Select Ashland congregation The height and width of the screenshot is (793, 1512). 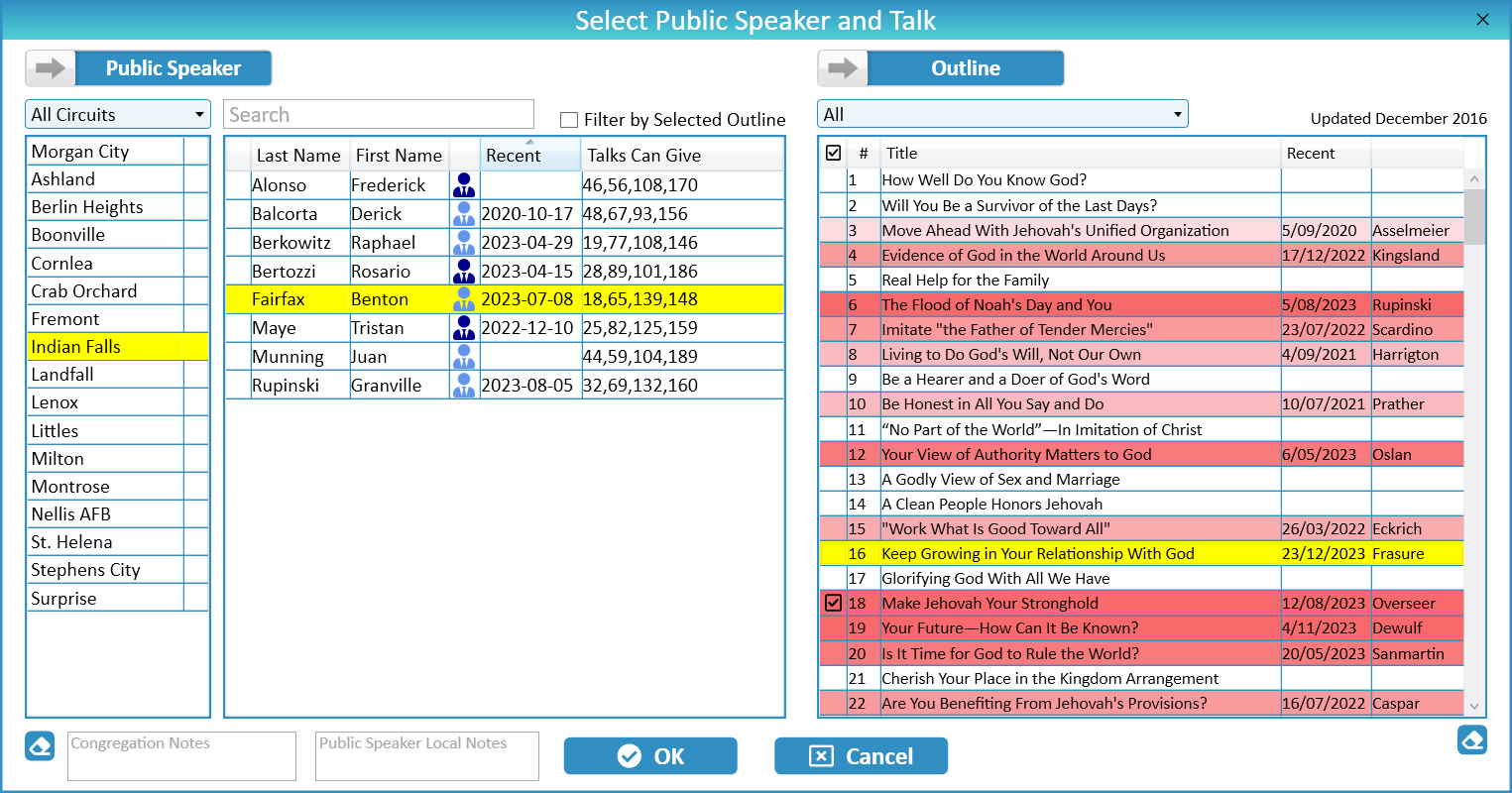point(118,179)
